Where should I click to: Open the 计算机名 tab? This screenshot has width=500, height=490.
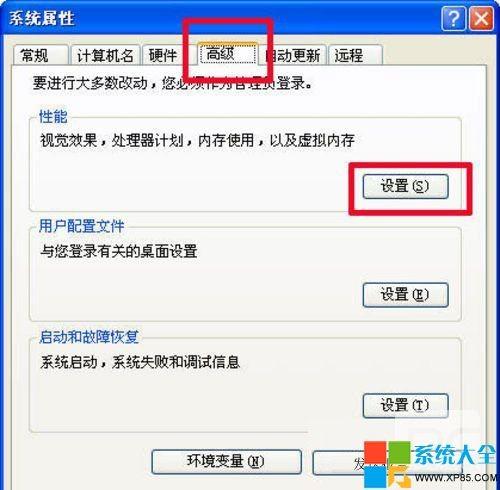coord(105,55)
